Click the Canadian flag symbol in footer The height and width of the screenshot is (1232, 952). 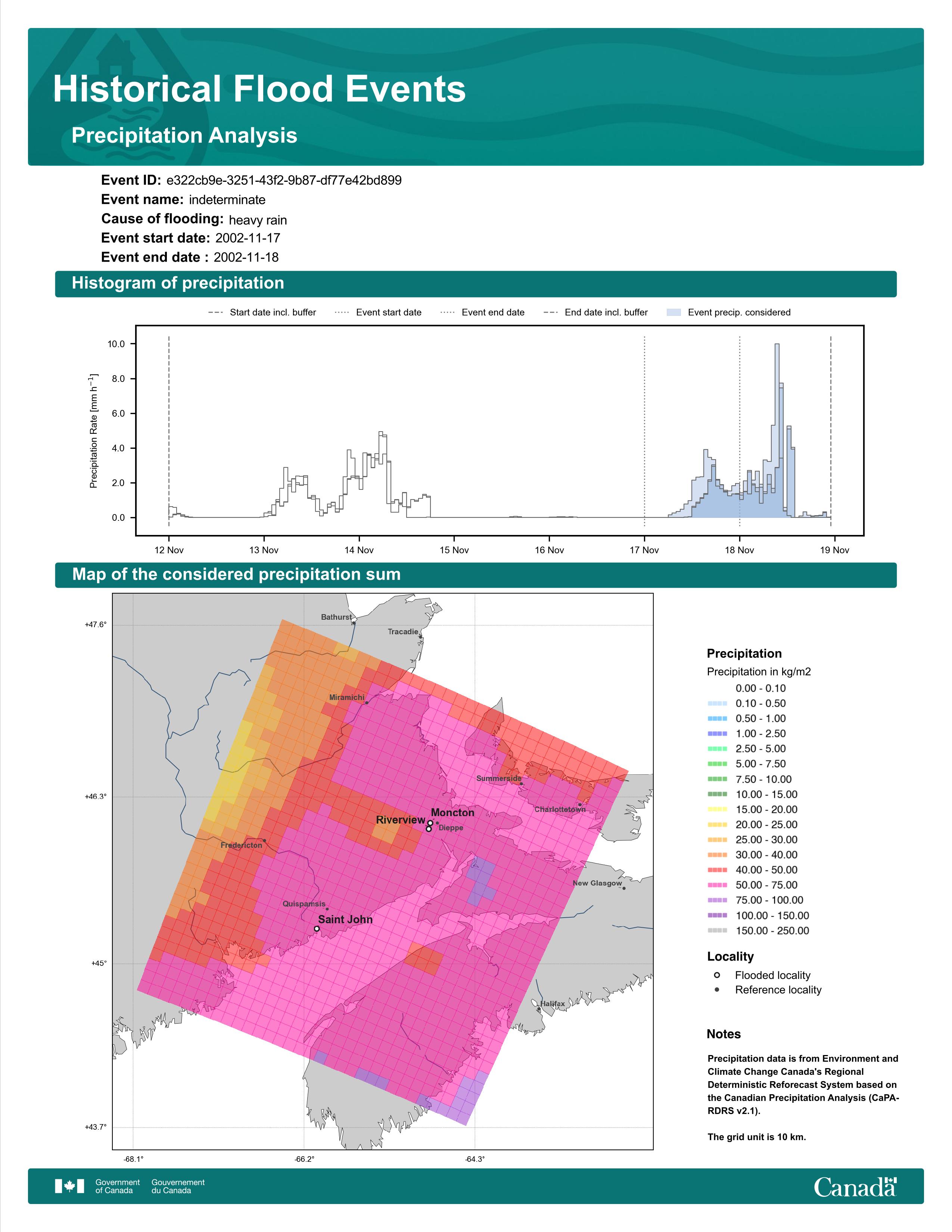click(69, 1186)
